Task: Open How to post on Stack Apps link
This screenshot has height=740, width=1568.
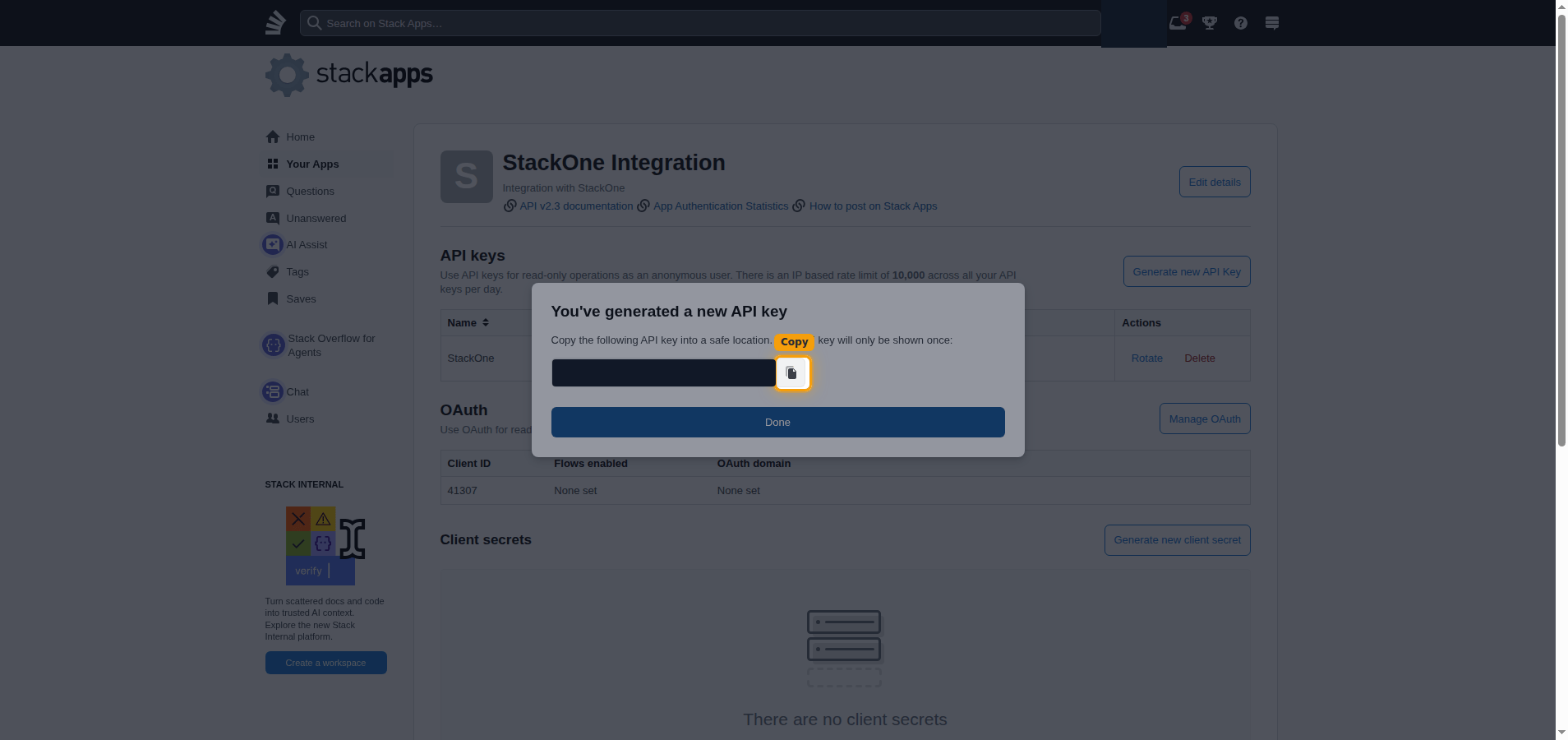Action: click(873, 206)
